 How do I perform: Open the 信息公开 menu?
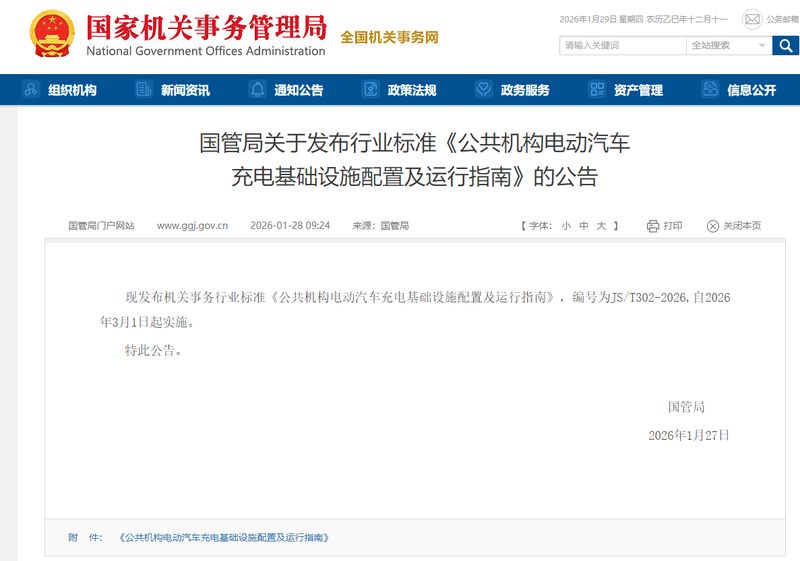click(x=752, y=90)
